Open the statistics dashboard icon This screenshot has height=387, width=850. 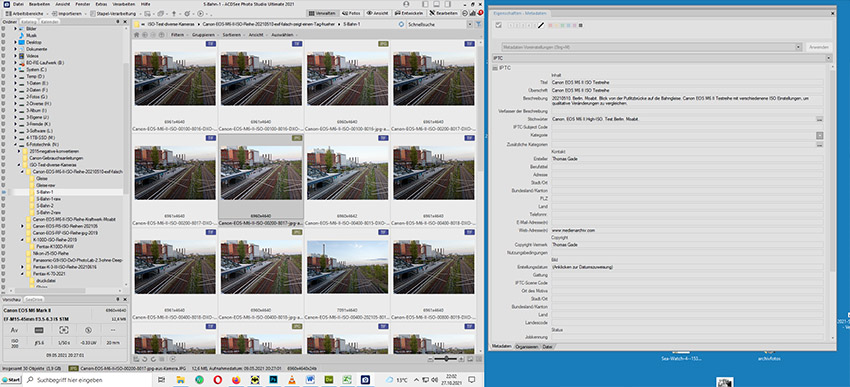pos(473,13)
